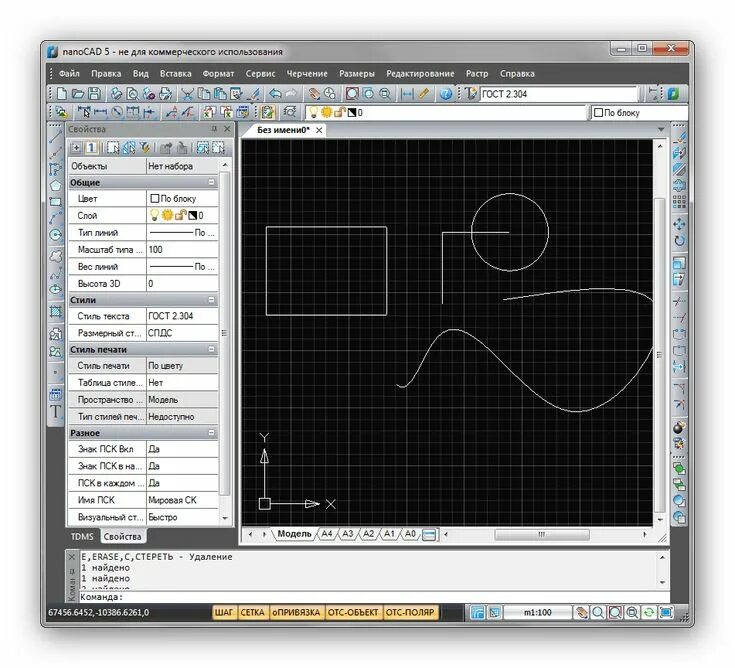This screenshot has width=735, height=668.
Task: Click the Тип линий property value
Action: (x=183, y=233)
